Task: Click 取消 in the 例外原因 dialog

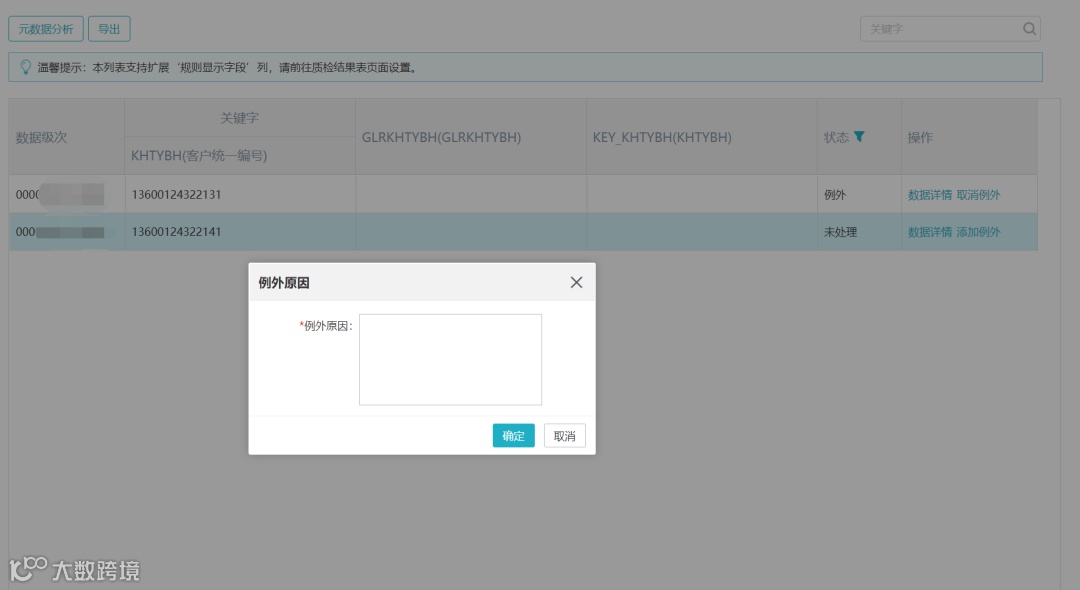Action: [564, 435]
